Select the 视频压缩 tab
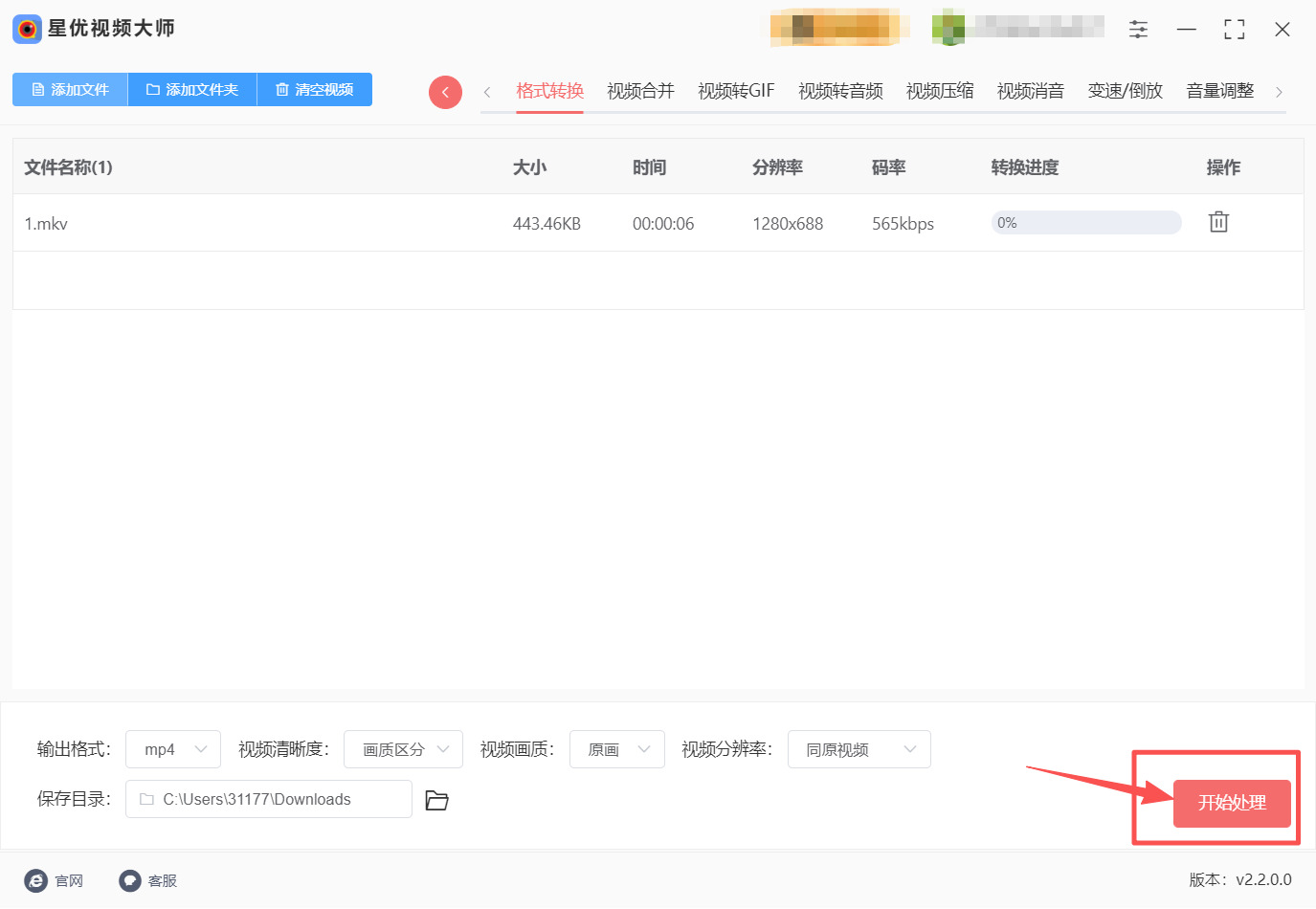The height and width of the screenshot is (909, 1316). [939, 91]
